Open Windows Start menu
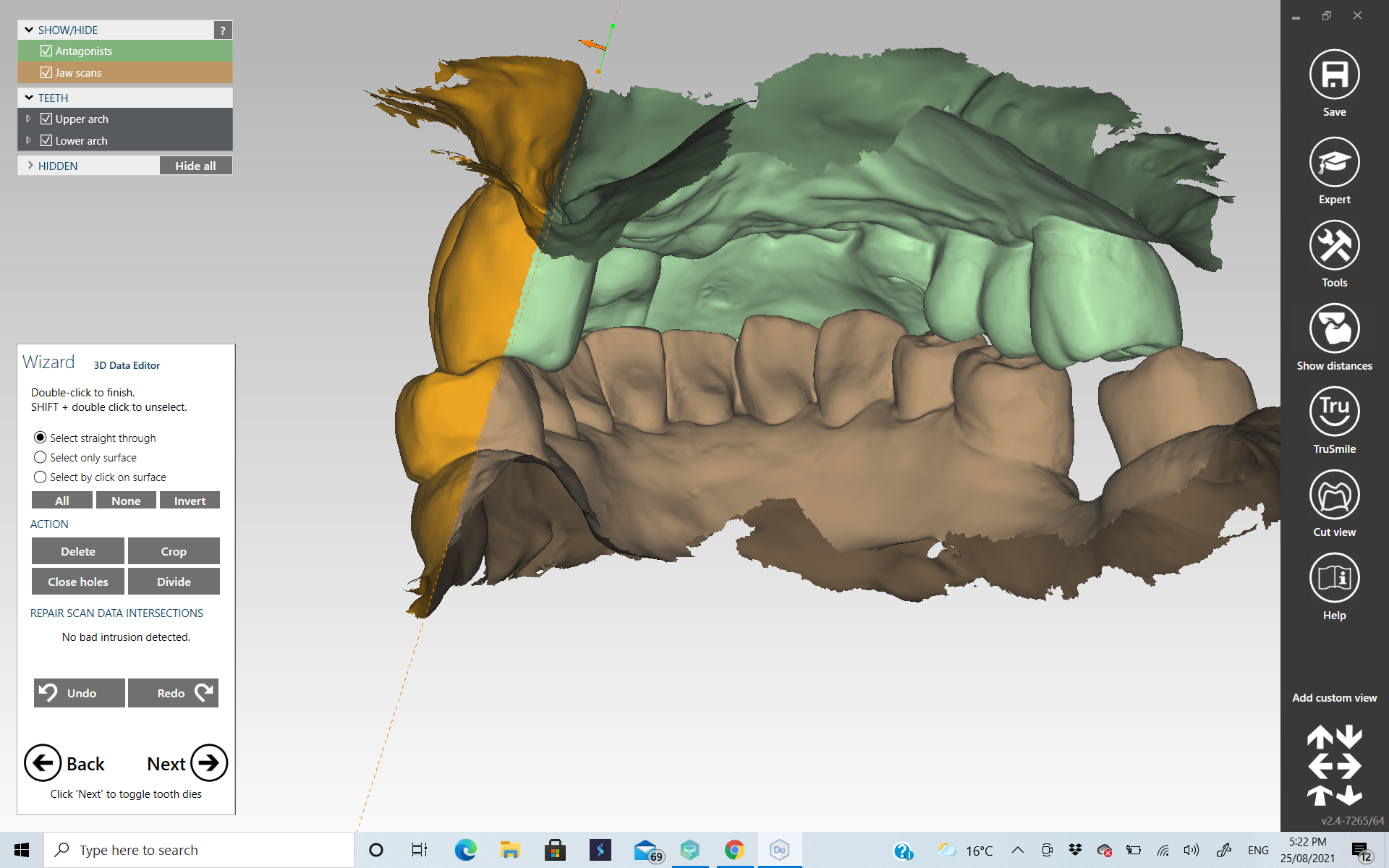Screen dimensions: 1389x868 pyautogui.click(x=22, y=850)
